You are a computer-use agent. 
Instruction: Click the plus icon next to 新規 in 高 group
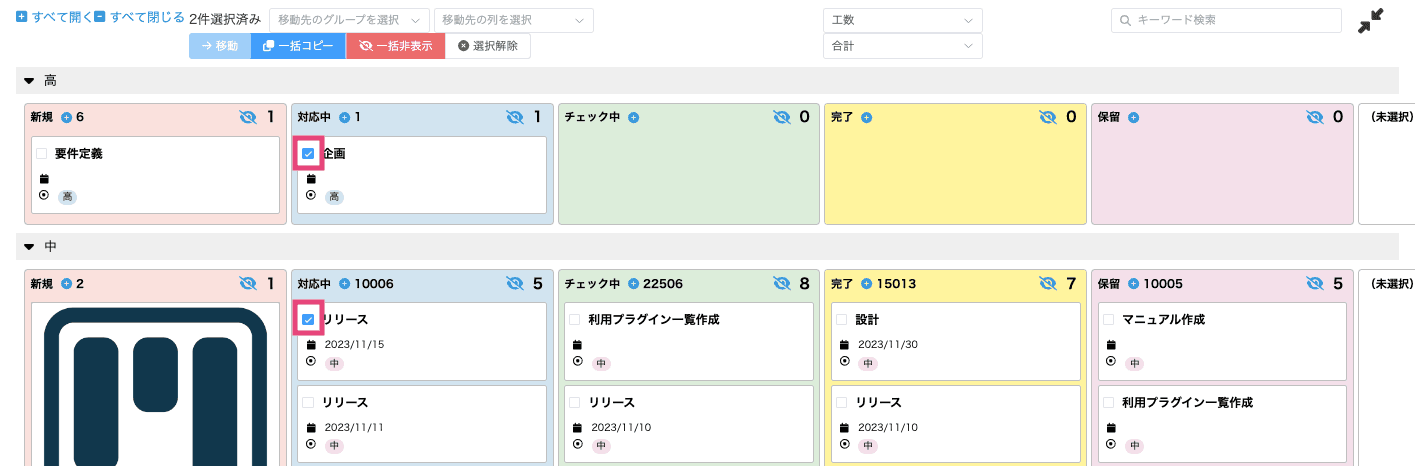click(x=66, y=117)
